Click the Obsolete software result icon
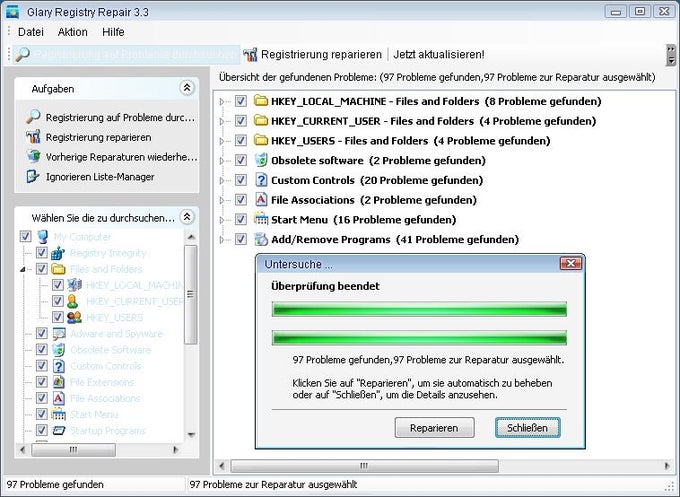This screenshot has width=680, height=497. point(261,160)
